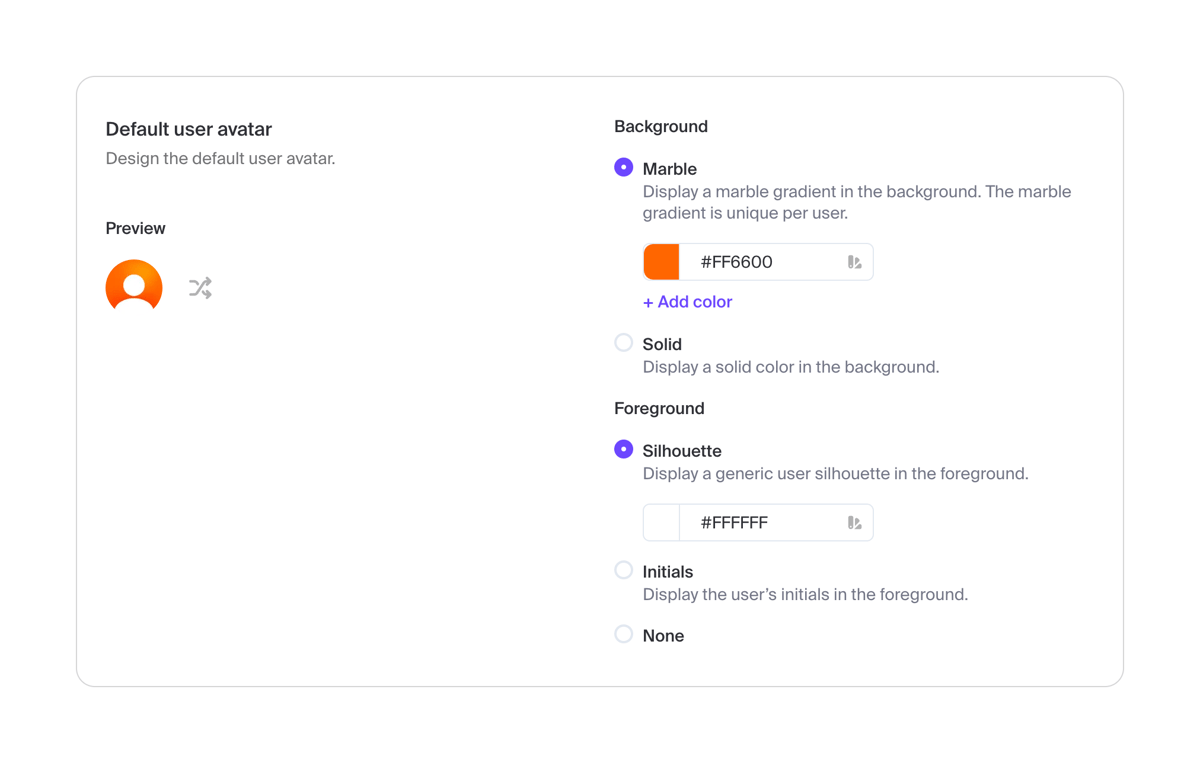The width and height of the screenshot is (1200, 763).
Task: Click the Marble gradient description text
Action: [855, 202]
